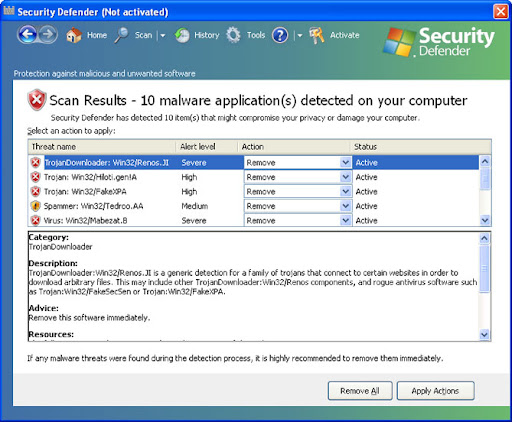Screen dimensions: 512x422
Task: Open the Action dropdown for TrojanDownloader Renos.JI
Action: tap(345, 162)
